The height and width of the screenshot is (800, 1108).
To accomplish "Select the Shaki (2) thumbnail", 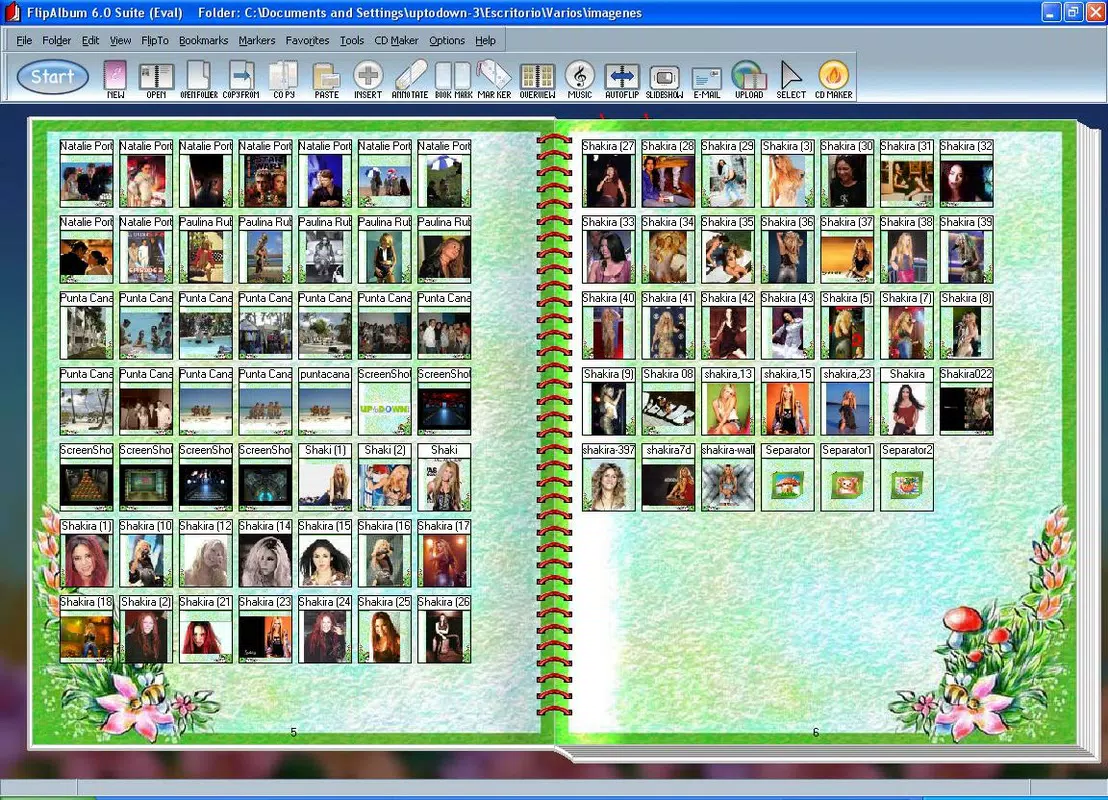I will coord(384,477).
